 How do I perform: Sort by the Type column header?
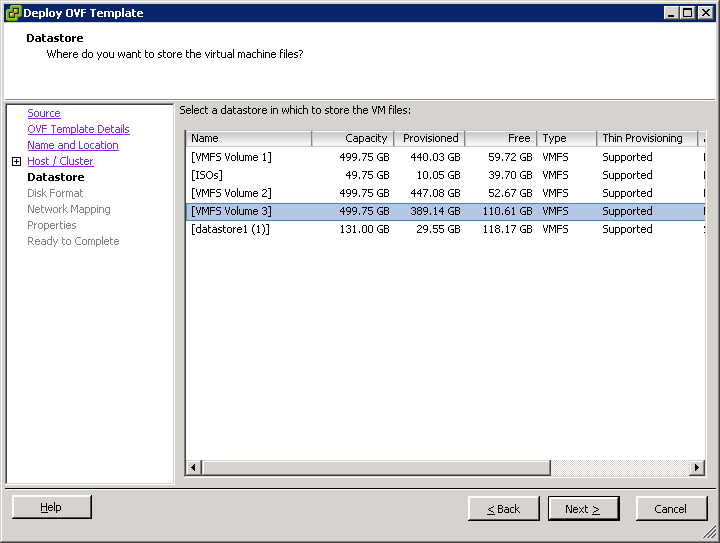(x=567, y=138)
